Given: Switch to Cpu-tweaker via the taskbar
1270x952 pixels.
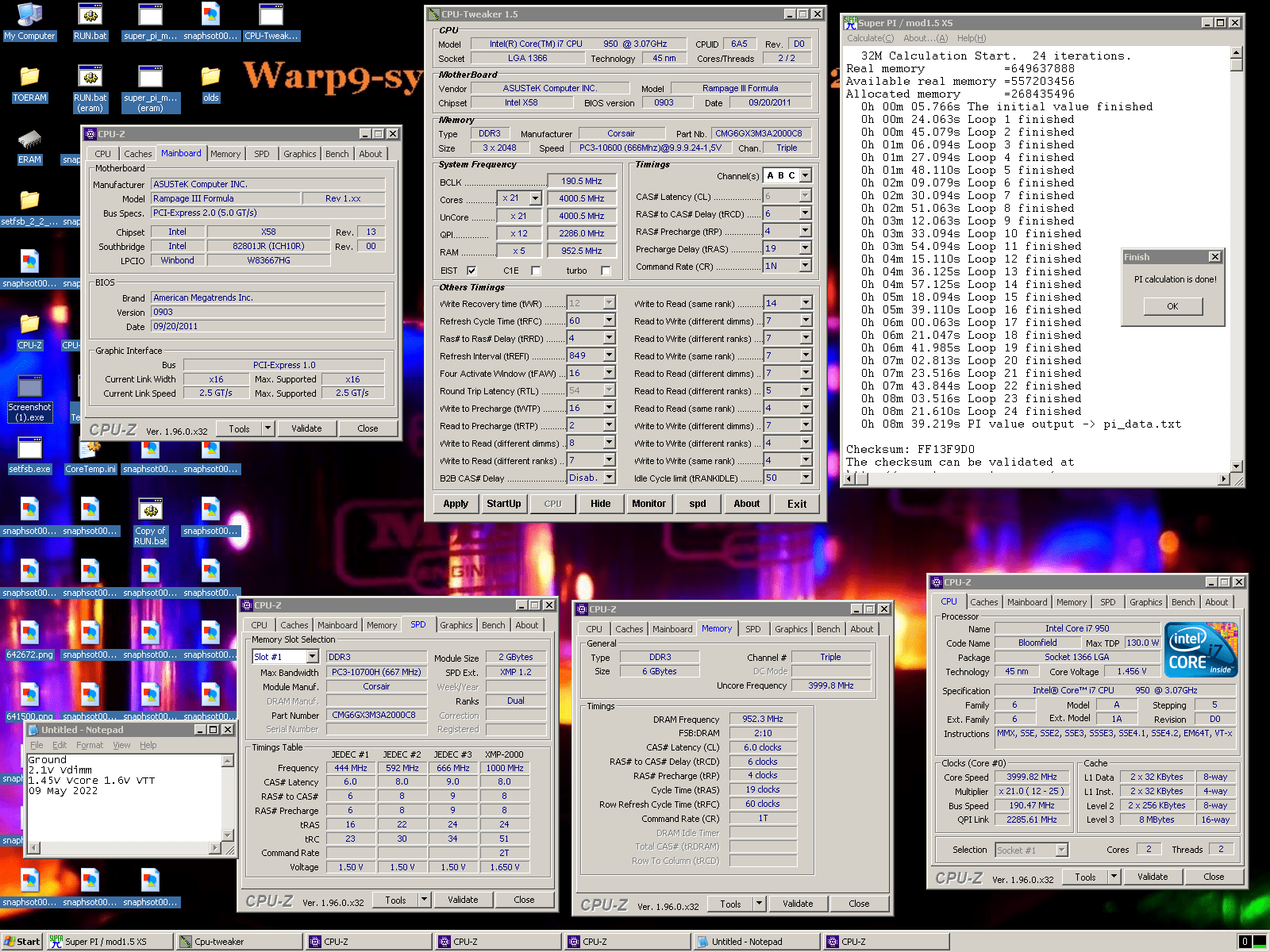Looking at the screenshot, I should click(x=239, y=942).
